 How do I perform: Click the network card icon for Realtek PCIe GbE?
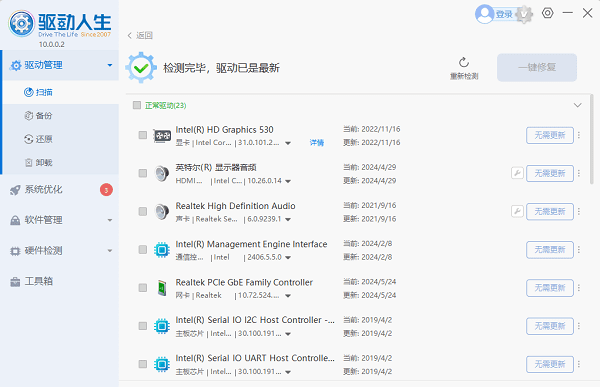(x=162, y=288)
